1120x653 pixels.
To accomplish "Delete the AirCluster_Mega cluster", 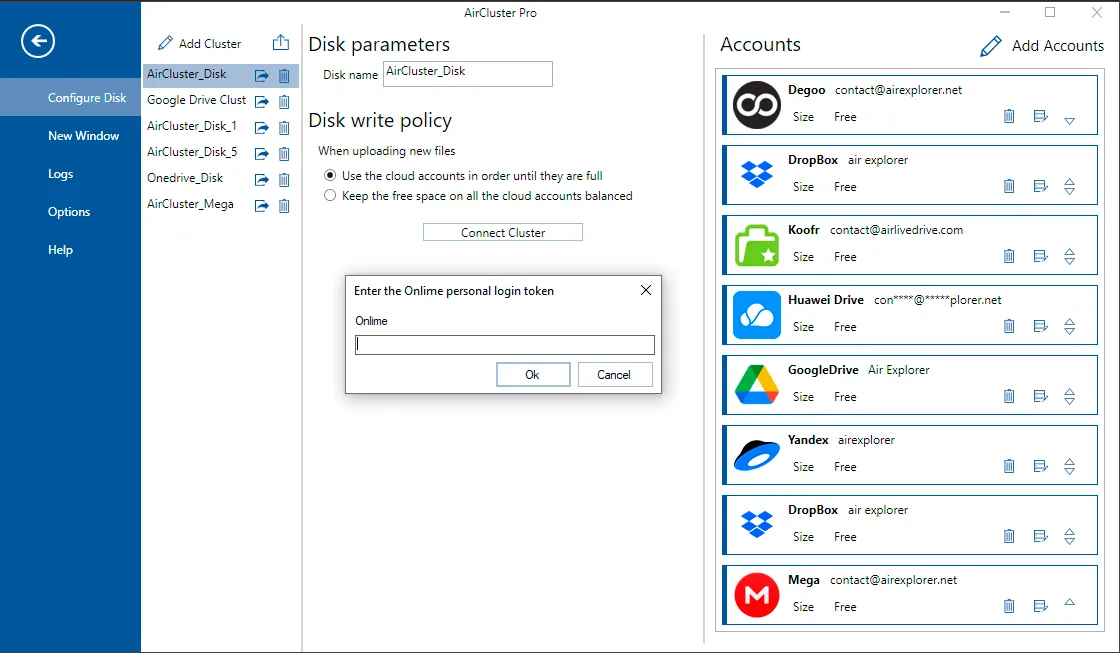I will point(284,206).
